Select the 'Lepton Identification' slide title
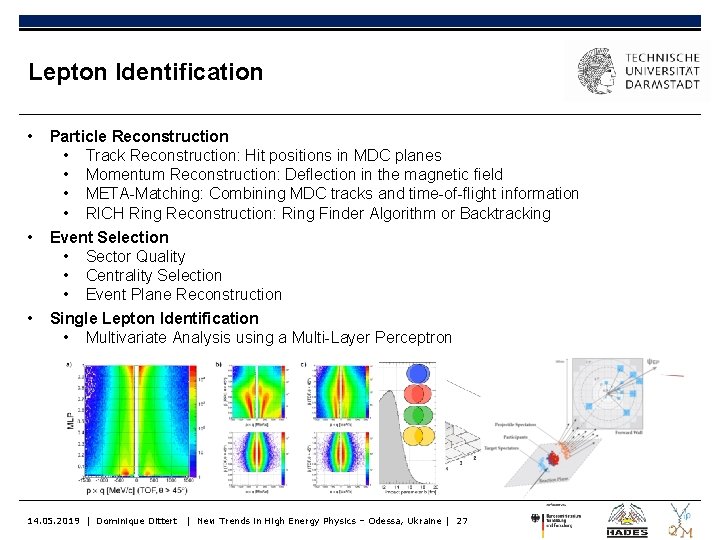This screenshot has height=540, width=720. click(x=146, y=72)
